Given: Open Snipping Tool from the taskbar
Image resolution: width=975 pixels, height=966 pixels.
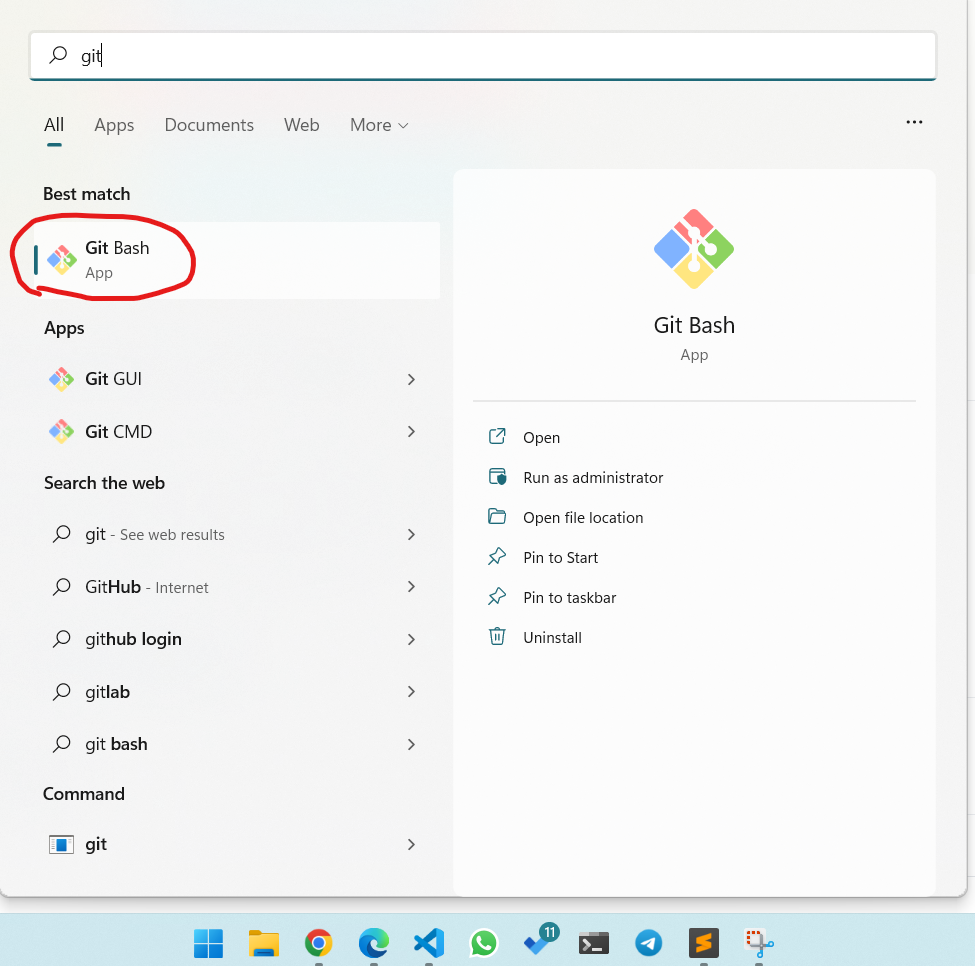Looking at the screenshot, I should pyautogui.click(x=759, y=943).
